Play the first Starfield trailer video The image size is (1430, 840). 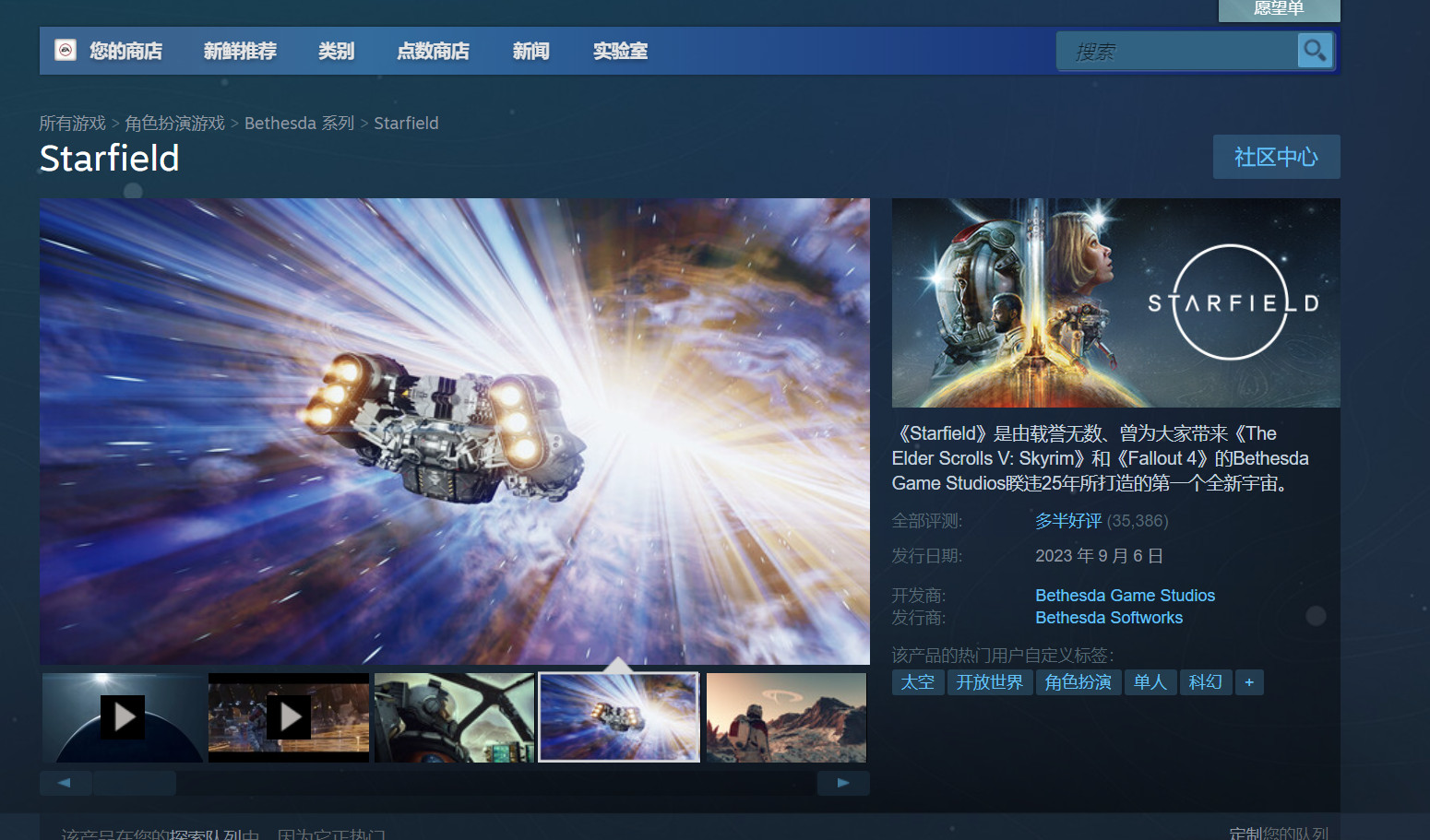(123, 717)
